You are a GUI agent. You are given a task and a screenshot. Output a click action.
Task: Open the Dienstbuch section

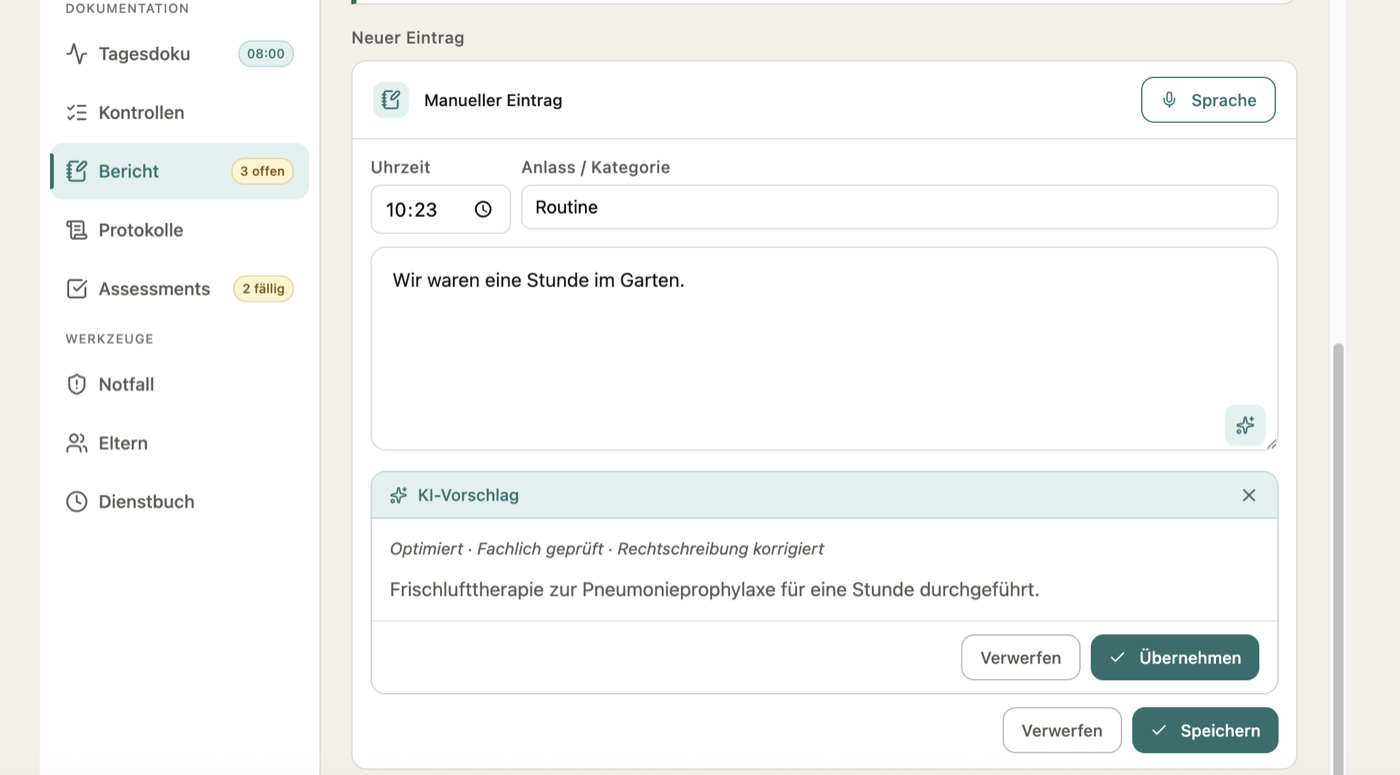click(180, 502)
